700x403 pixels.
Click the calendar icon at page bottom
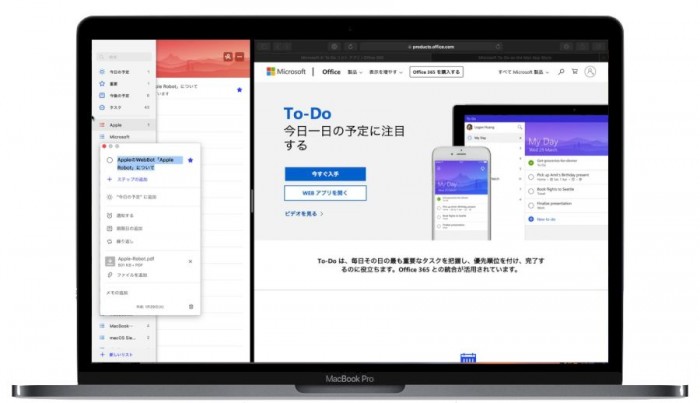[x=468, y=358]
